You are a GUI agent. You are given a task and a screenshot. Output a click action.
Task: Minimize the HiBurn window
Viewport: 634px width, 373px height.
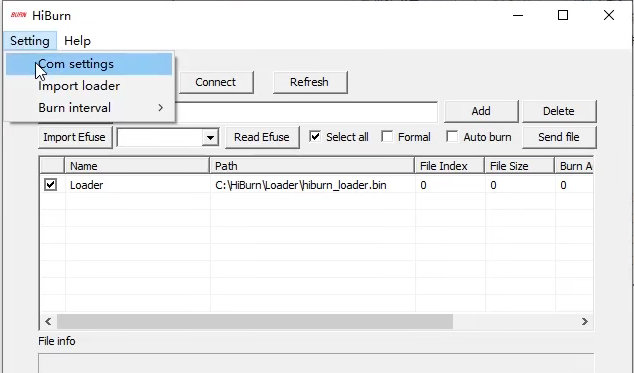coord(518,15)
